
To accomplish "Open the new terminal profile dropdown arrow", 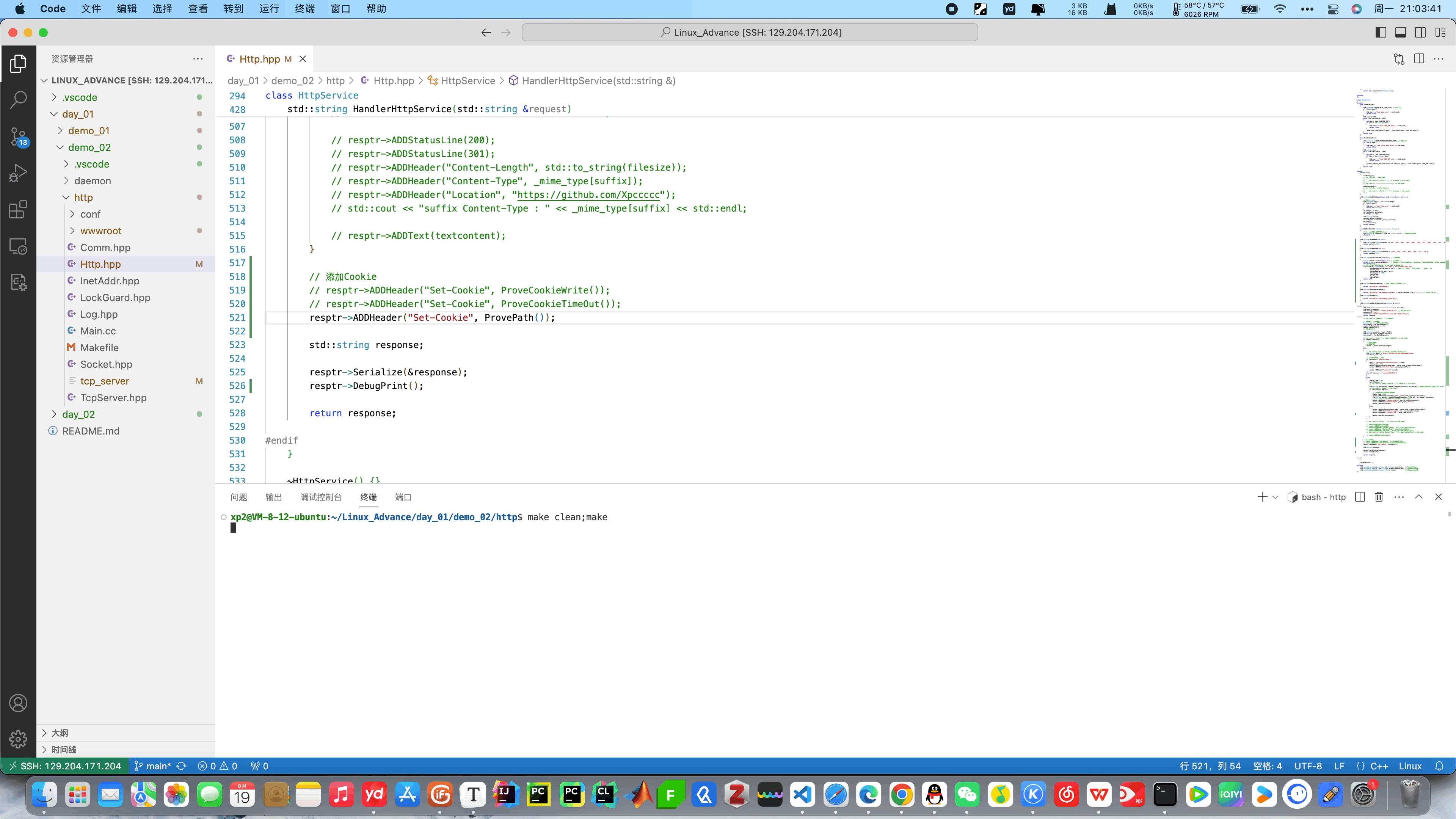I will [1275, 497].
